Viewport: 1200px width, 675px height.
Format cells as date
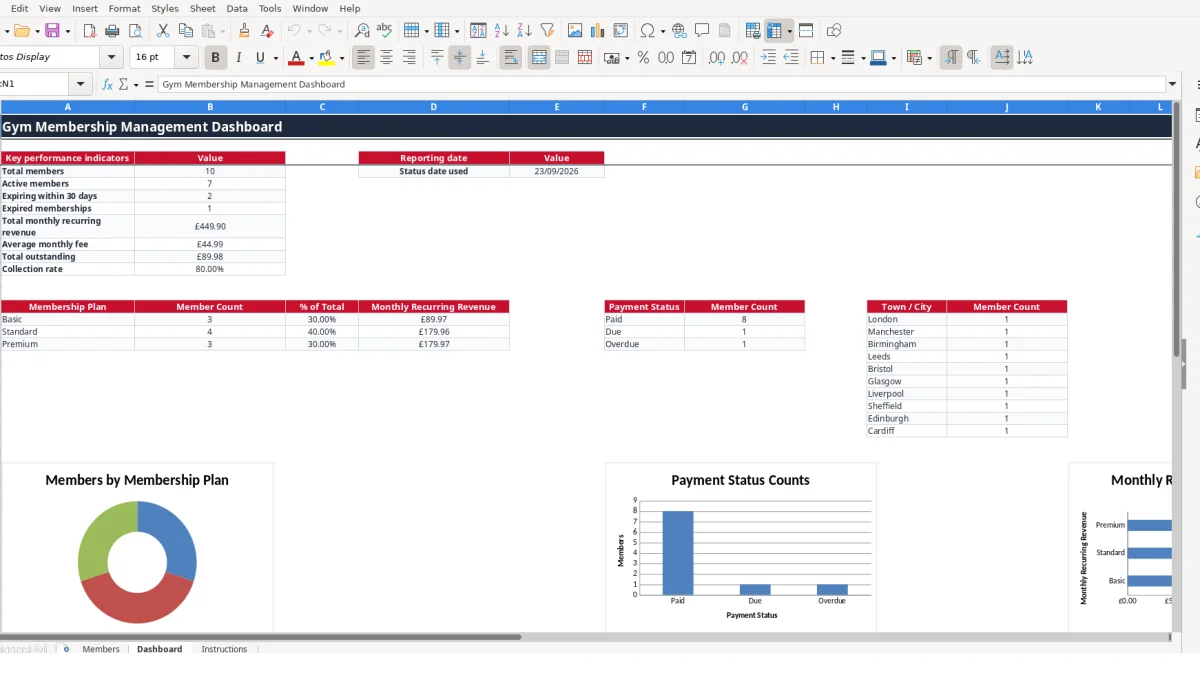689,58
